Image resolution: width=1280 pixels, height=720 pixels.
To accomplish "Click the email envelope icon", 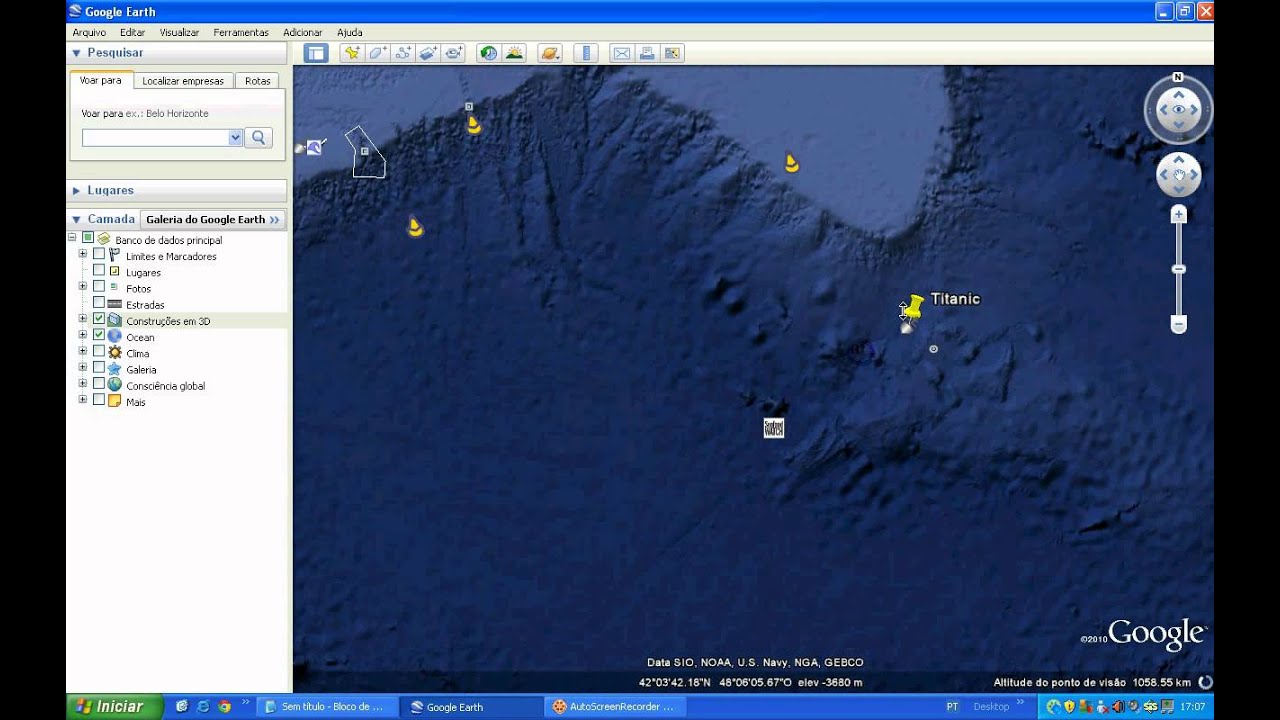I will [x=621, y=54].
